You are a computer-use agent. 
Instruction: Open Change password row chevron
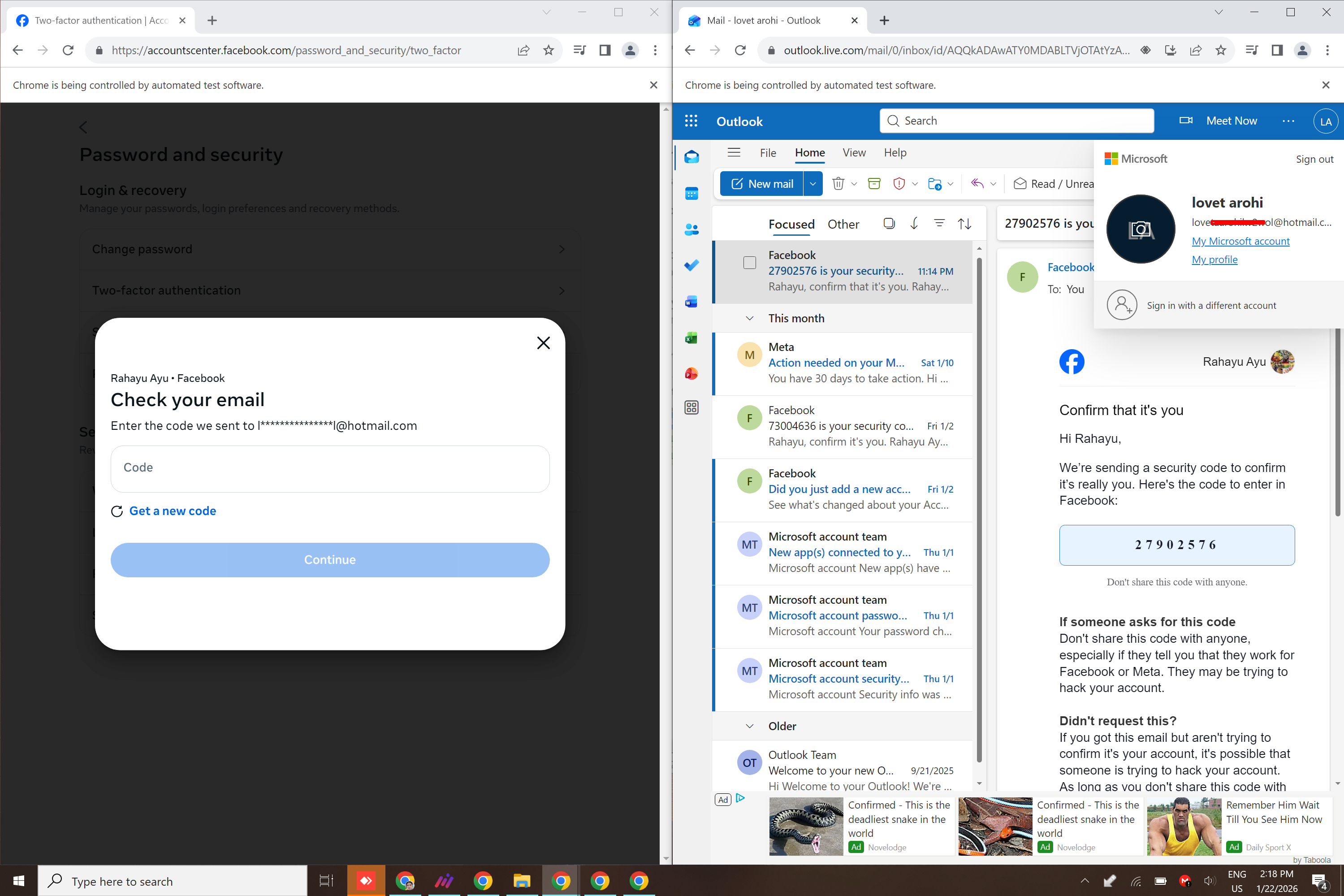pos(562,249)
